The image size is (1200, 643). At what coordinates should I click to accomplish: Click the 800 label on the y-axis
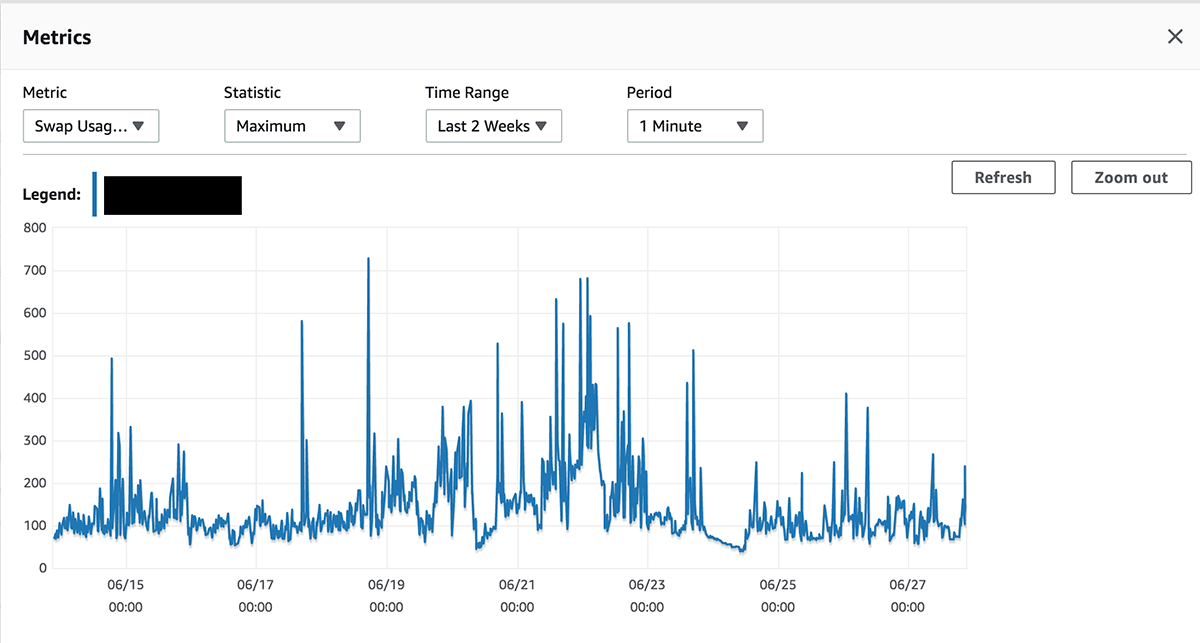[x=35, y=228]
